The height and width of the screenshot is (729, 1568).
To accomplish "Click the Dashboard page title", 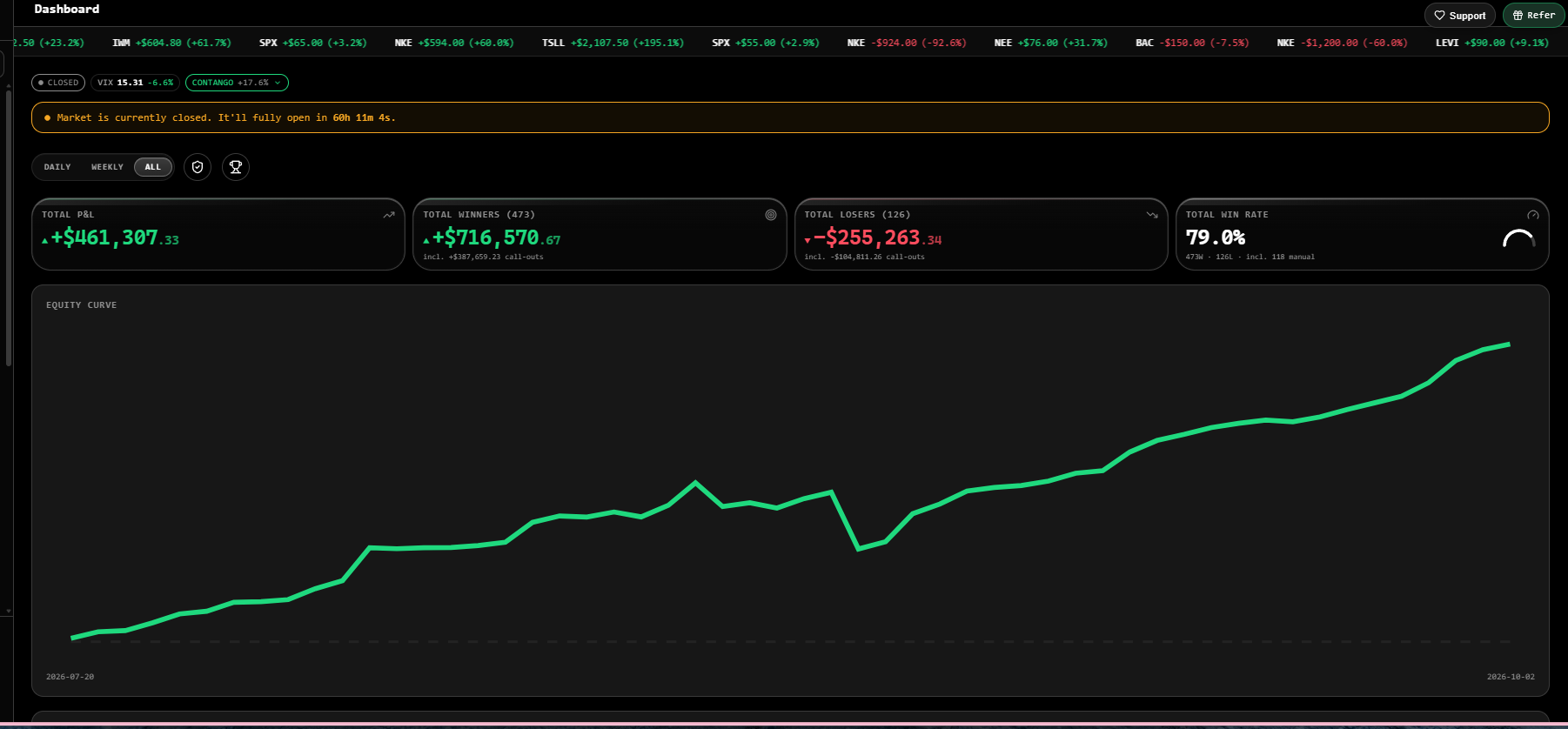I will (x=67, y=9).
